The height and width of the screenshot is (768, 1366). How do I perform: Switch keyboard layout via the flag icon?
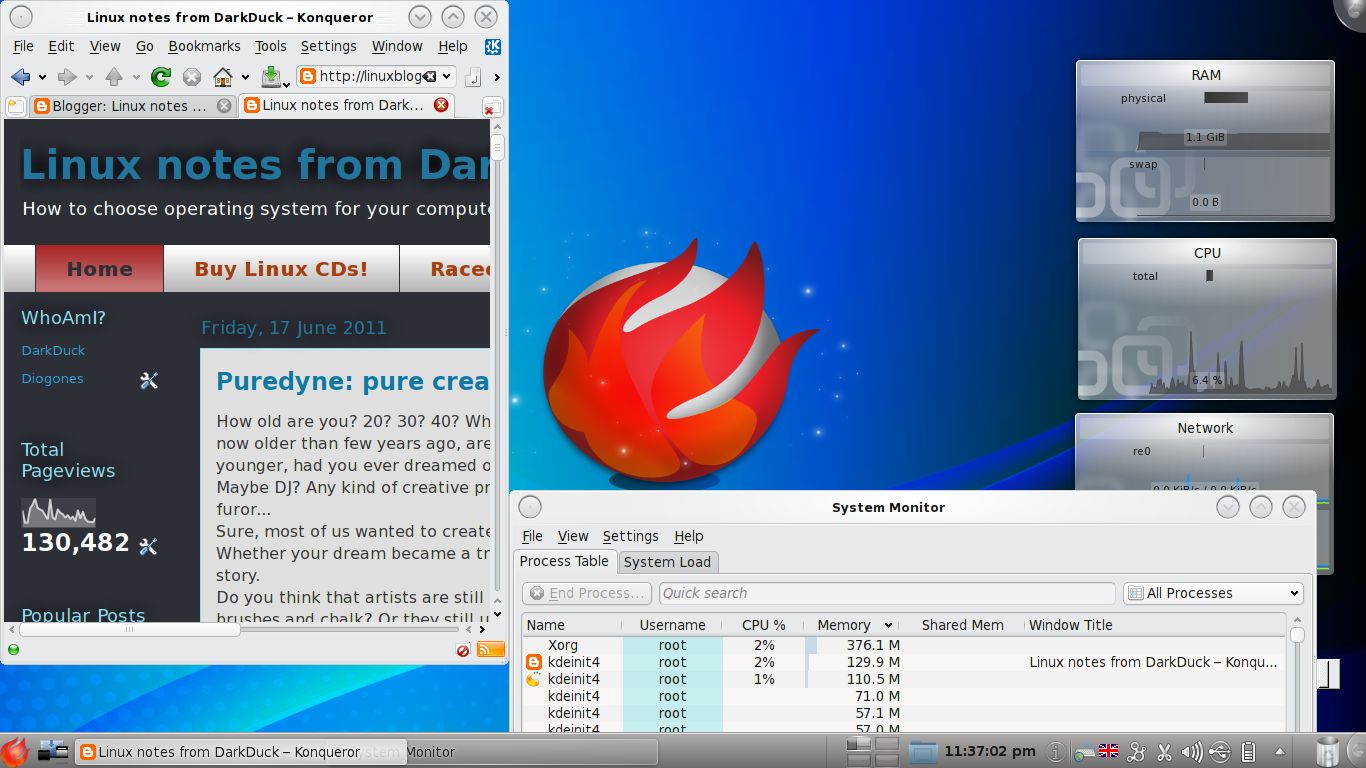[1108, 751]
